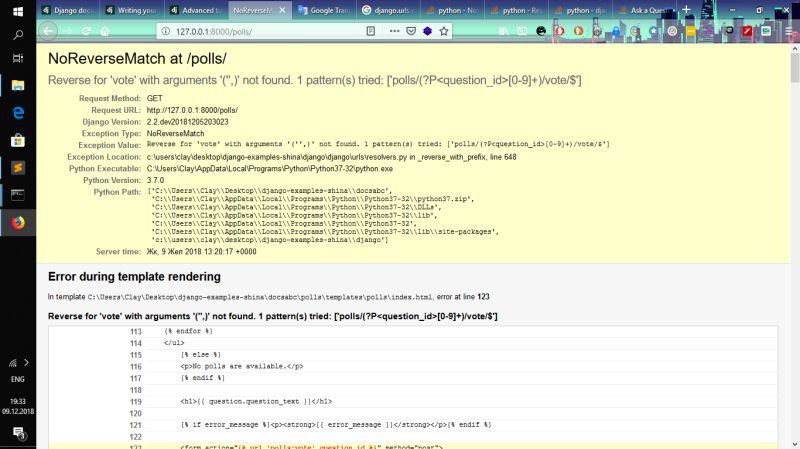Click the red round extension icon
Viewport: 800px width, 449px height.
pos(560,31)
